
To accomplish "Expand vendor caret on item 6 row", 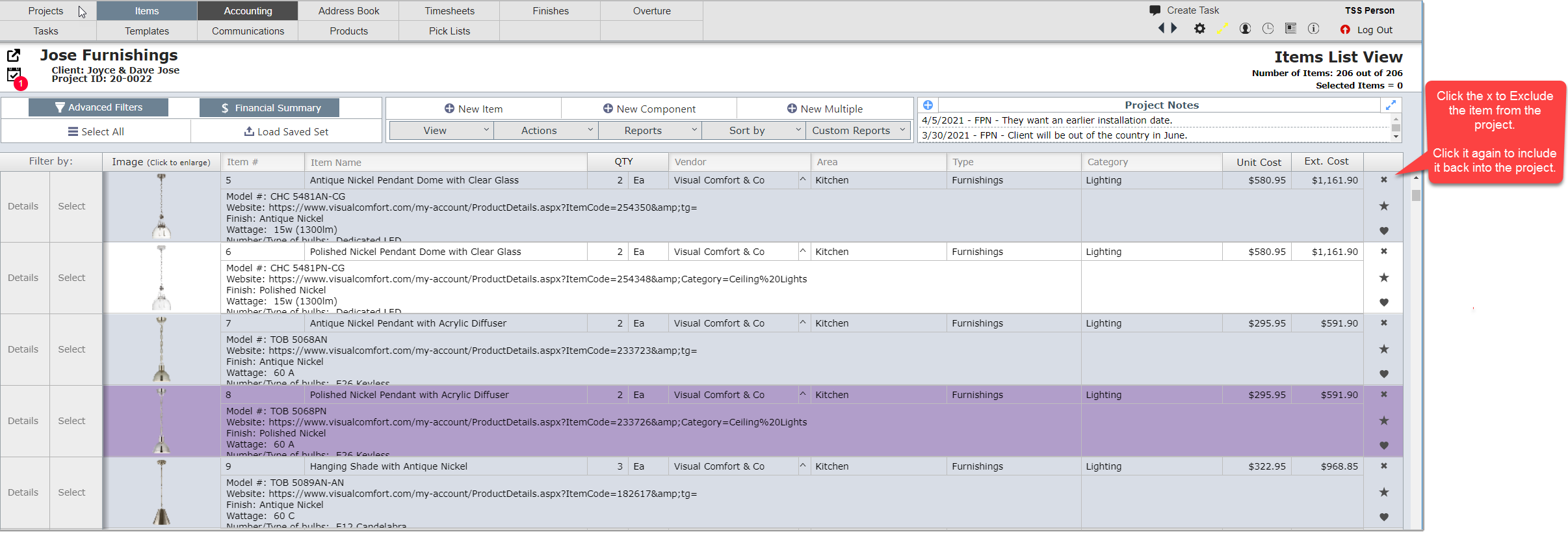I will click(x=803, y=251).
